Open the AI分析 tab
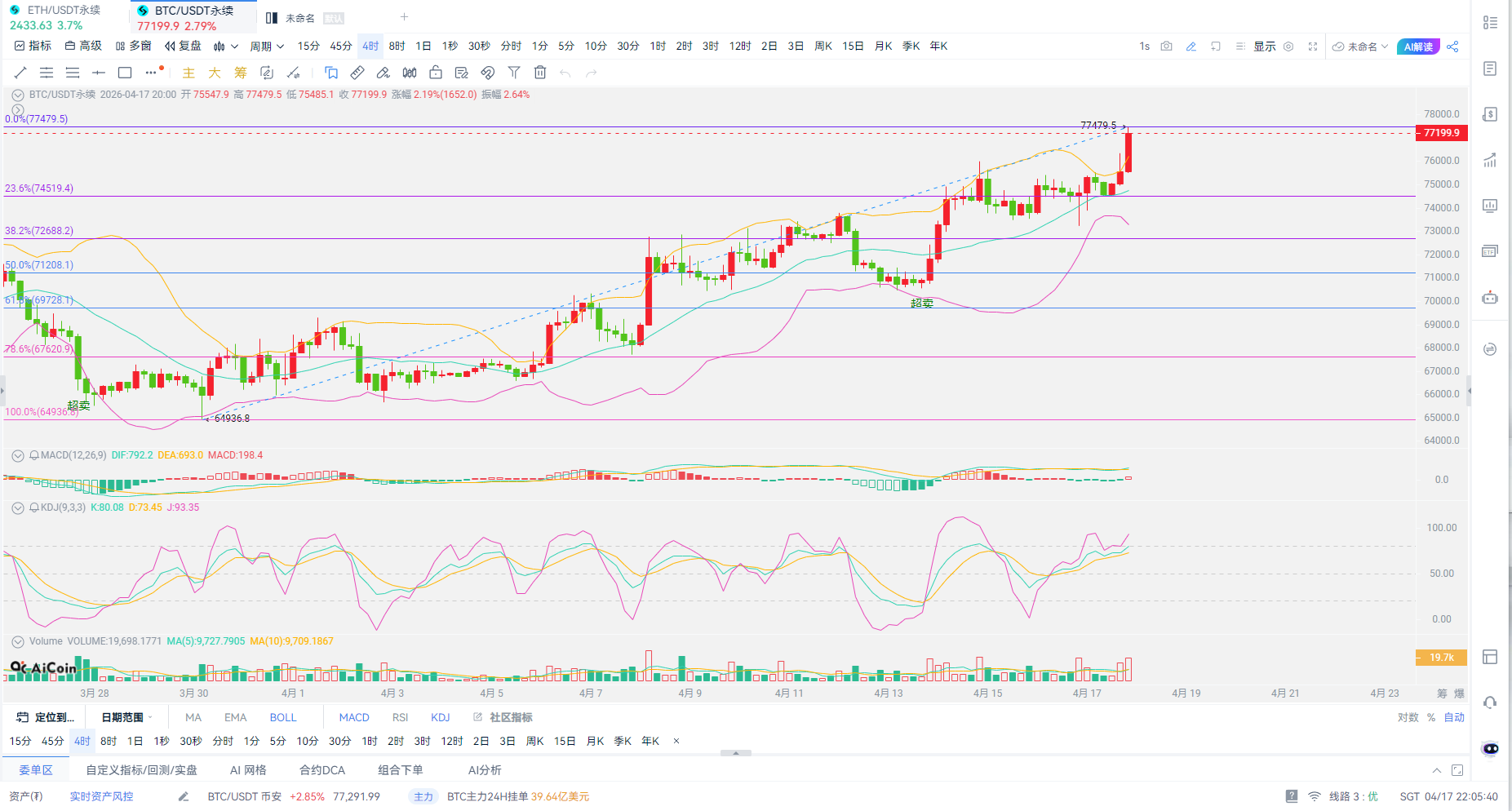1512x811 pixels. pyautogui.click(x=485, y=770)
